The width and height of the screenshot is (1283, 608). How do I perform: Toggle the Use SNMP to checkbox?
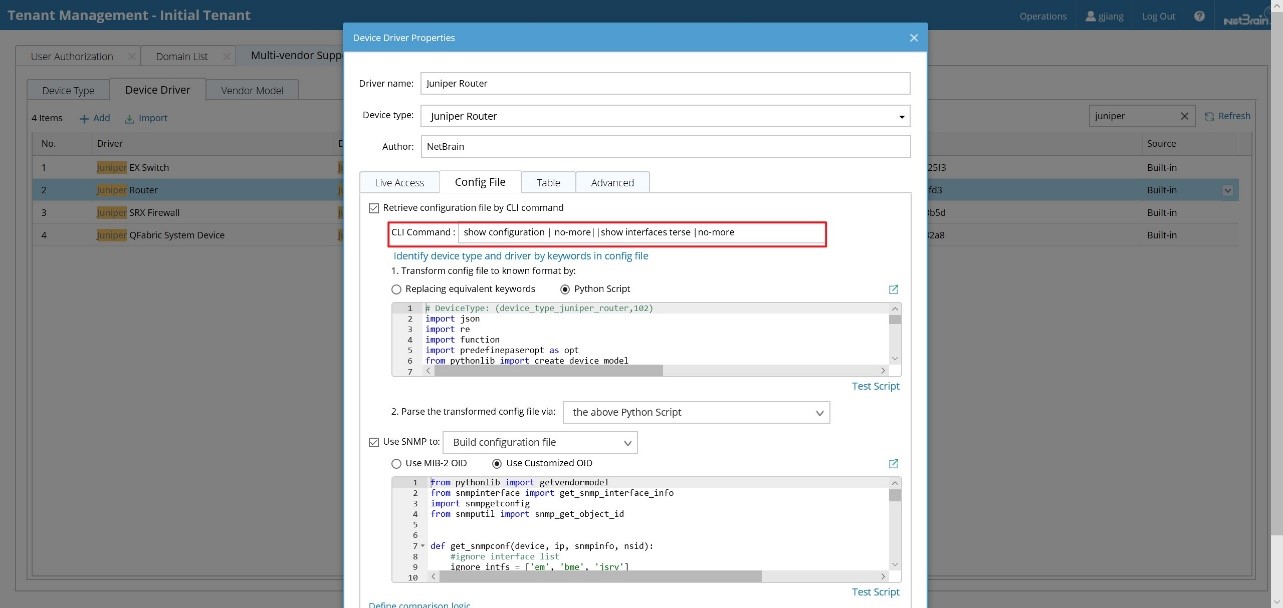pos(374,442)
